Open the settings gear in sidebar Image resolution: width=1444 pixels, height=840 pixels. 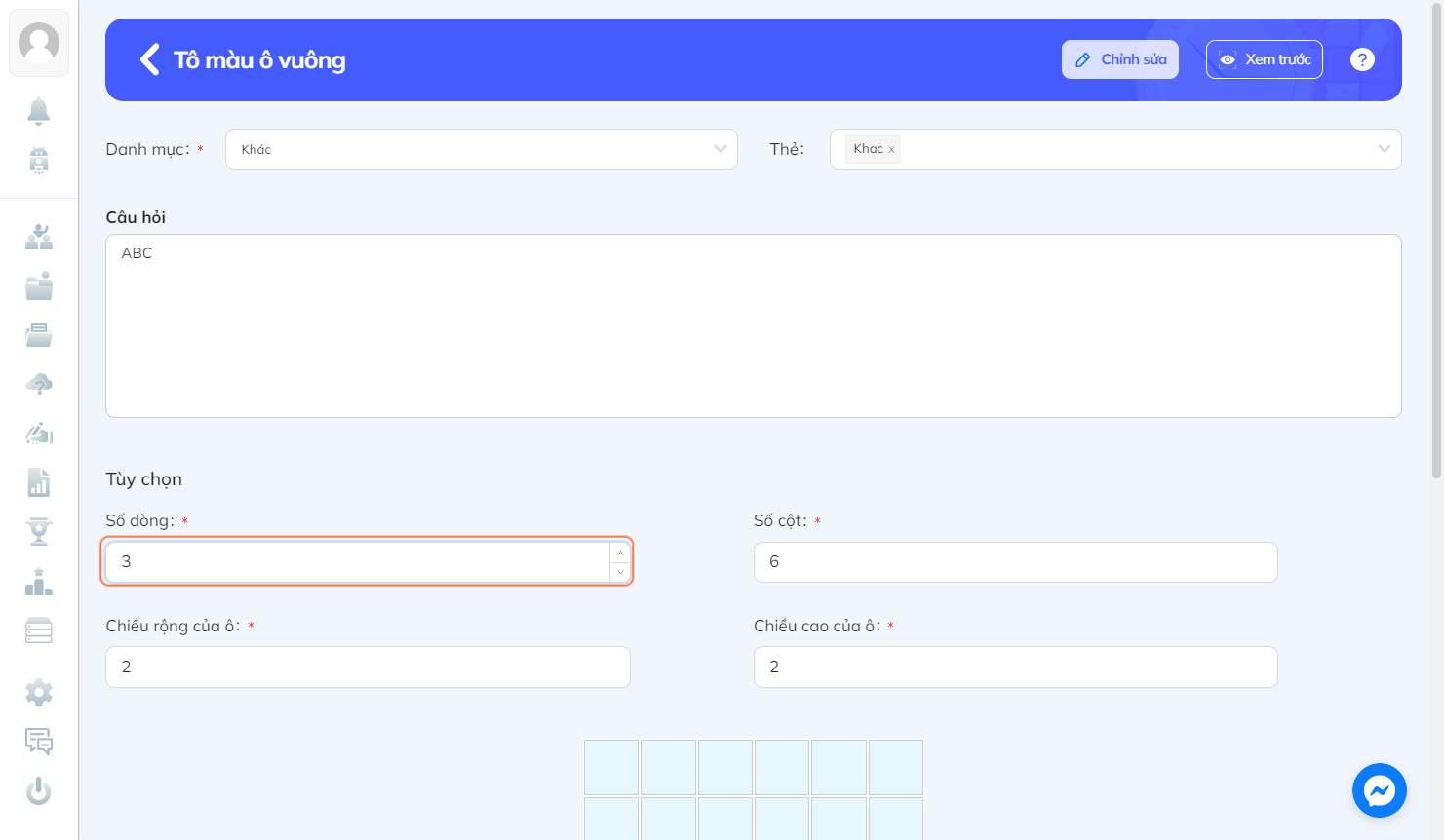(x=39, y=693)
